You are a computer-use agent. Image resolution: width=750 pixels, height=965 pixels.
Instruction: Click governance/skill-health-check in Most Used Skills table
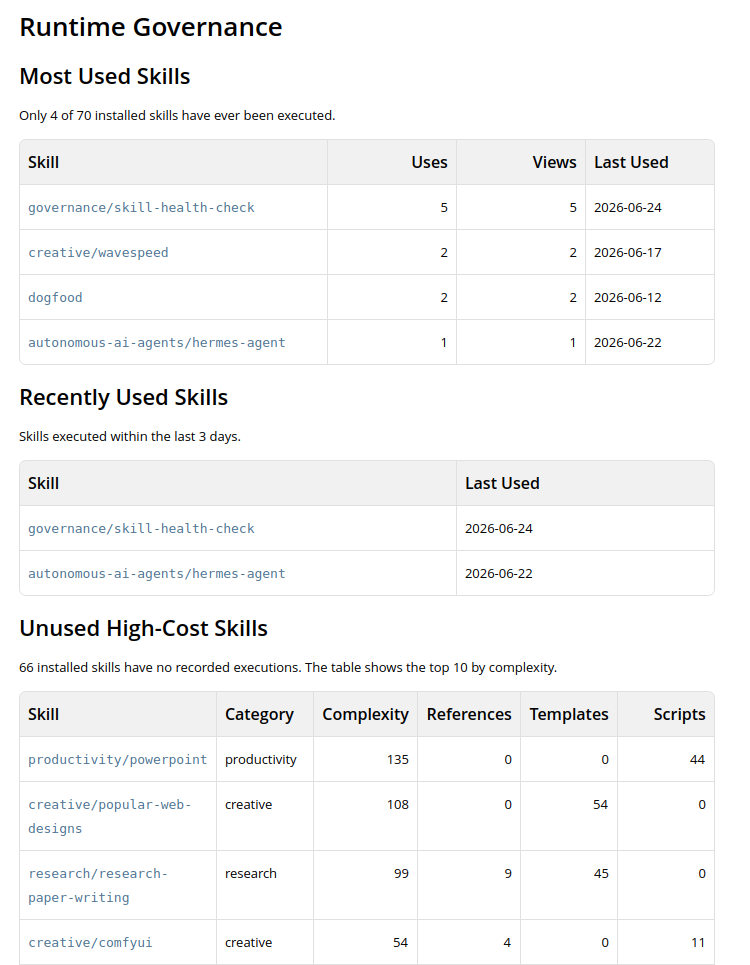[x=141, y=207]
